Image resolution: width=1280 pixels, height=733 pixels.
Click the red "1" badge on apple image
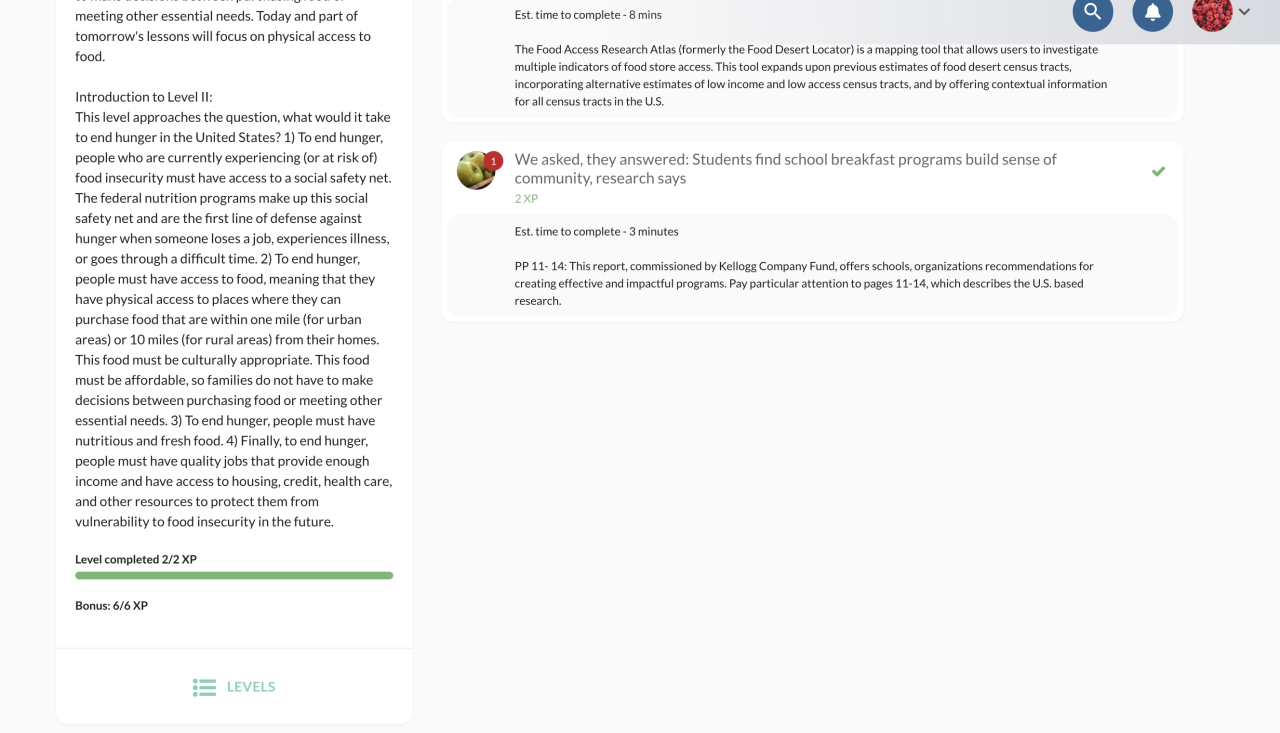[x=493, y=161]
